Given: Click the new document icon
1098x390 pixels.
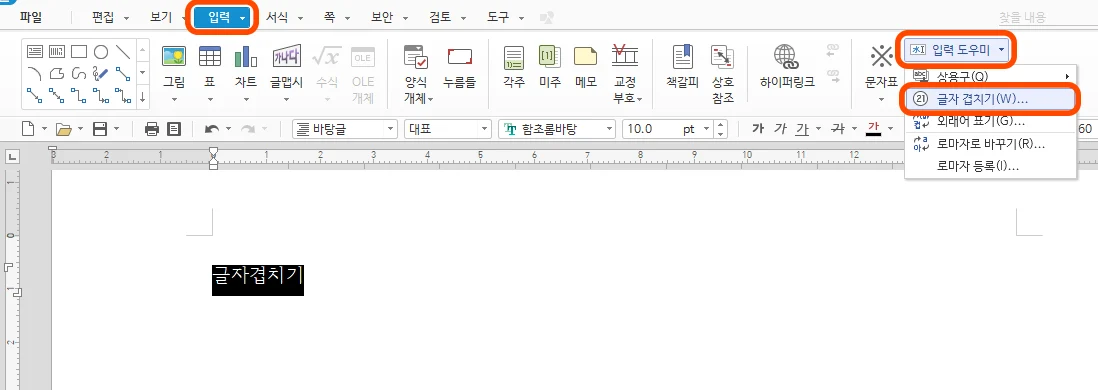Looking at the screenshot, I should [28, 129].
